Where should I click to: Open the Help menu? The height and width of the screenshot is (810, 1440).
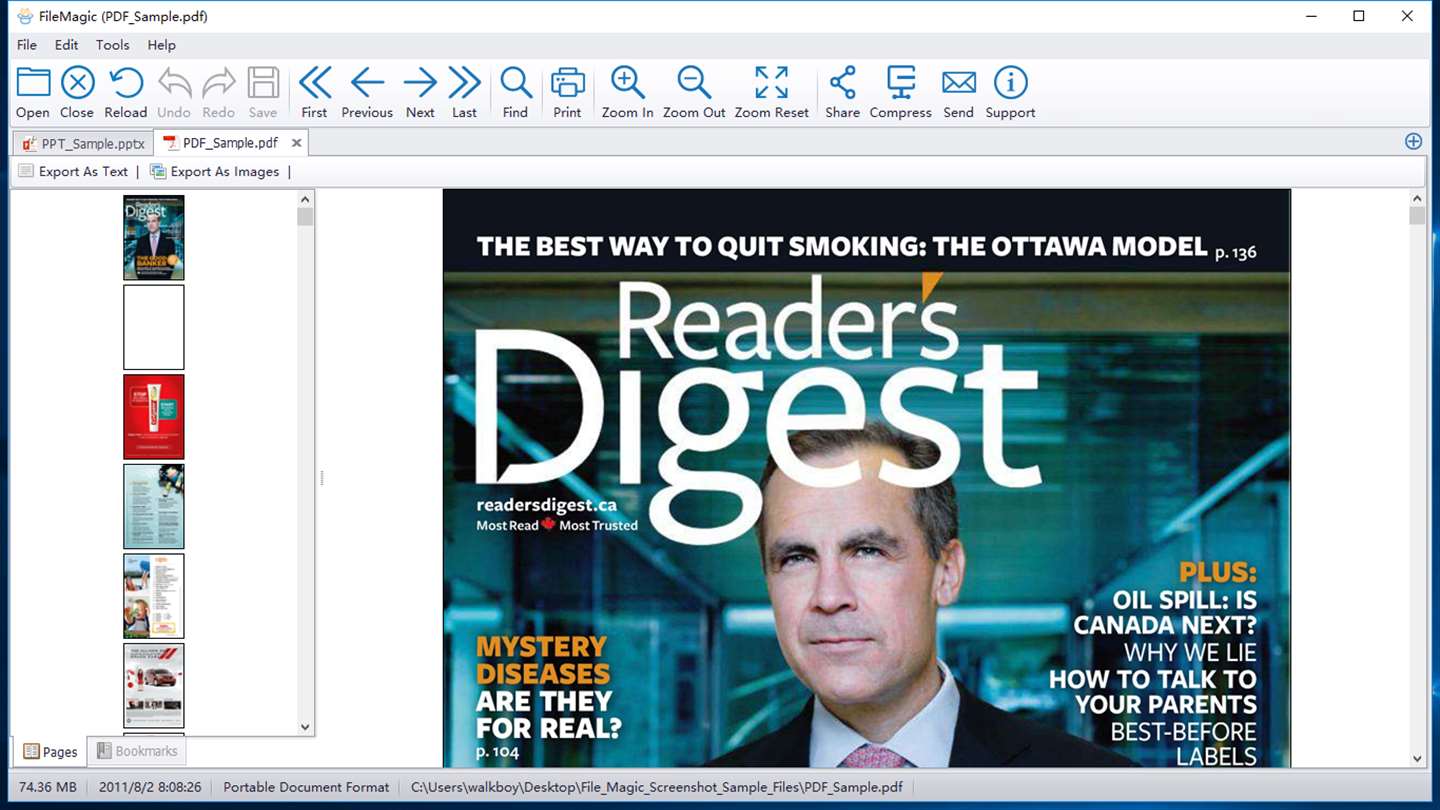pyautogui.click(x=161, y=45)
